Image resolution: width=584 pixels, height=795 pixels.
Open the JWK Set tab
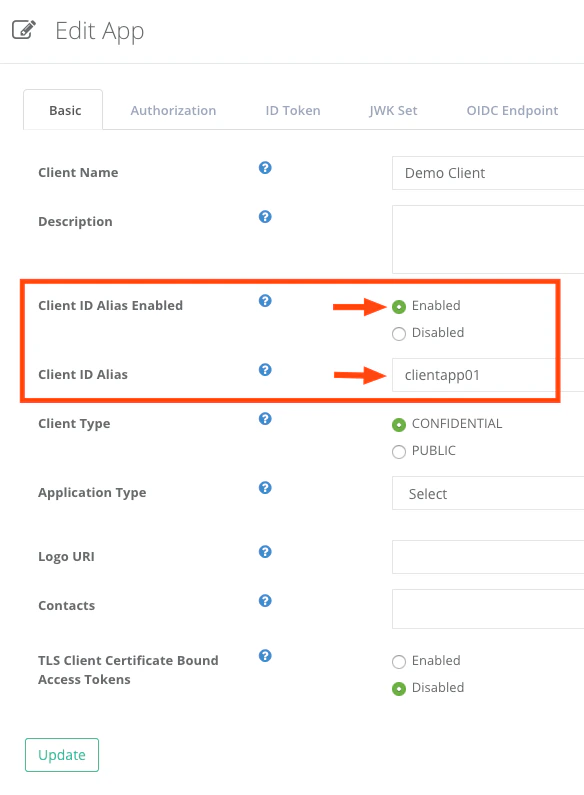click(393, 111)
